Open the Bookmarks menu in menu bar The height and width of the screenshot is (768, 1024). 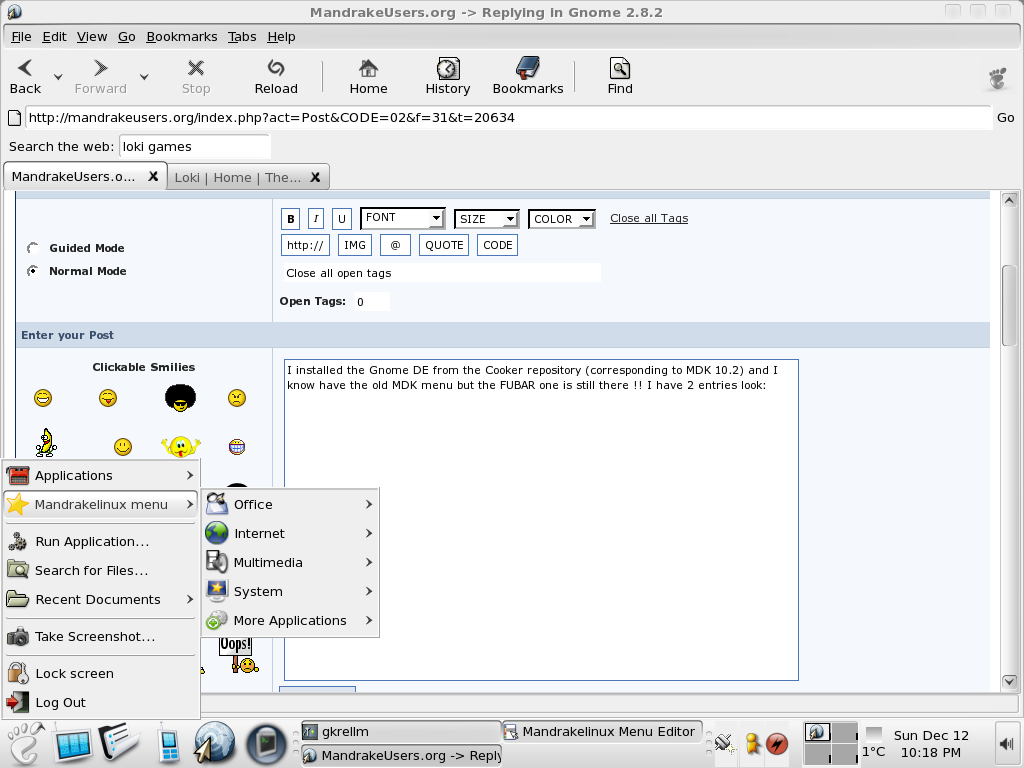click(182, 37)
